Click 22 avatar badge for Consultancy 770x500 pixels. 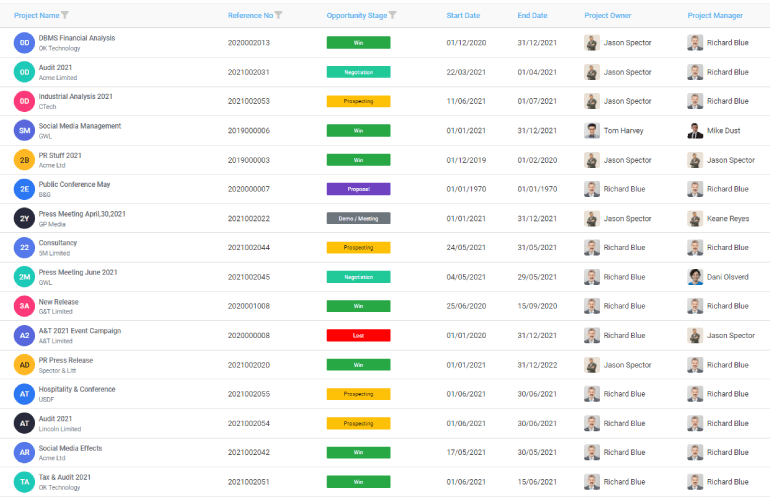click(x=24, y=248)
